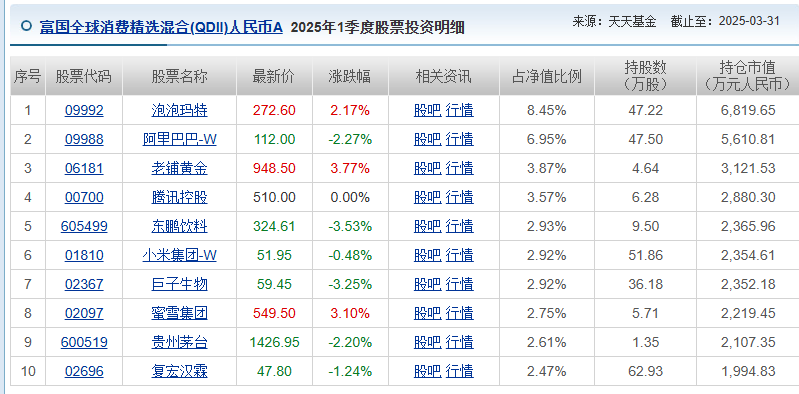Image resolution: width=799 pixels, height=394 pixels.
Task: Click the 占净值比例 column header
Action: (x=546, y=76)
